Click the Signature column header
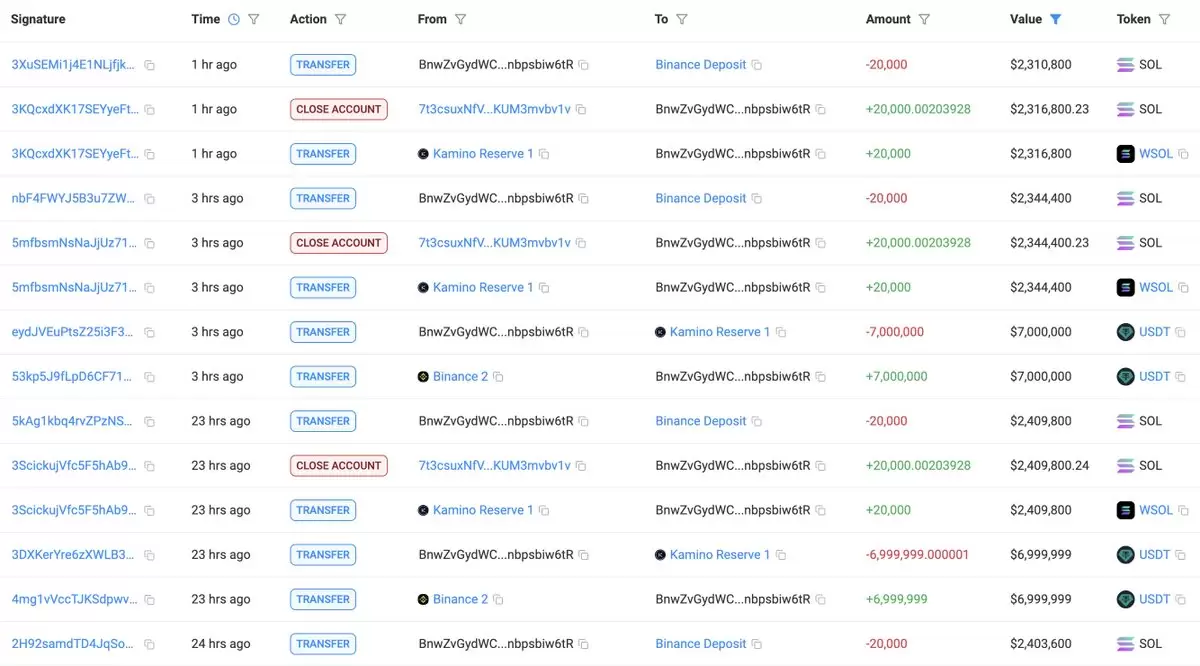This screenshot has width=1200, height=666. [38, 19]
